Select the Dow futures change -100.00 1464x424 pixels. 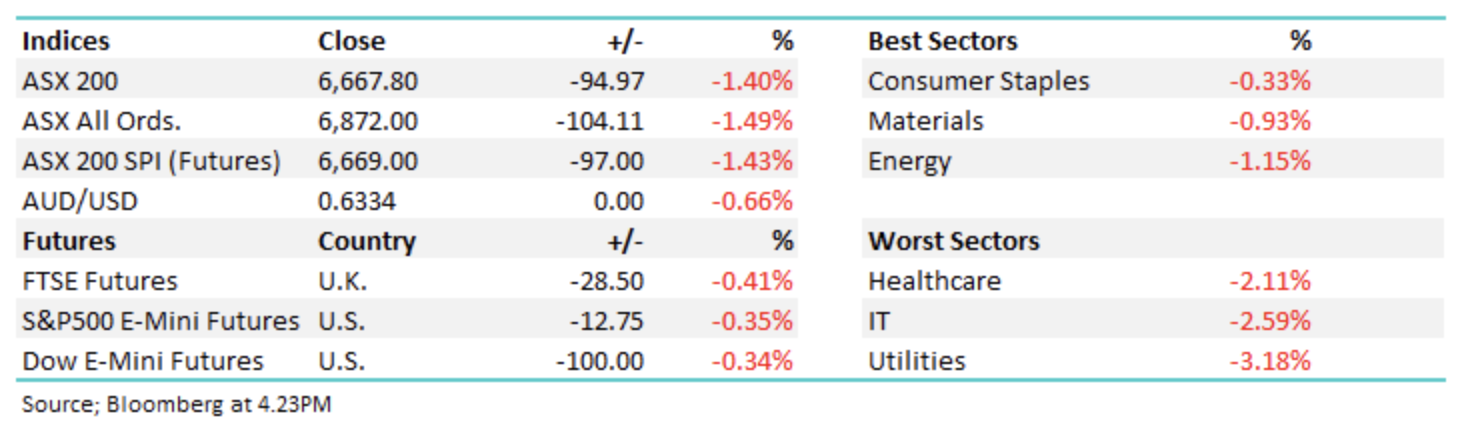[x=600, y=361]
